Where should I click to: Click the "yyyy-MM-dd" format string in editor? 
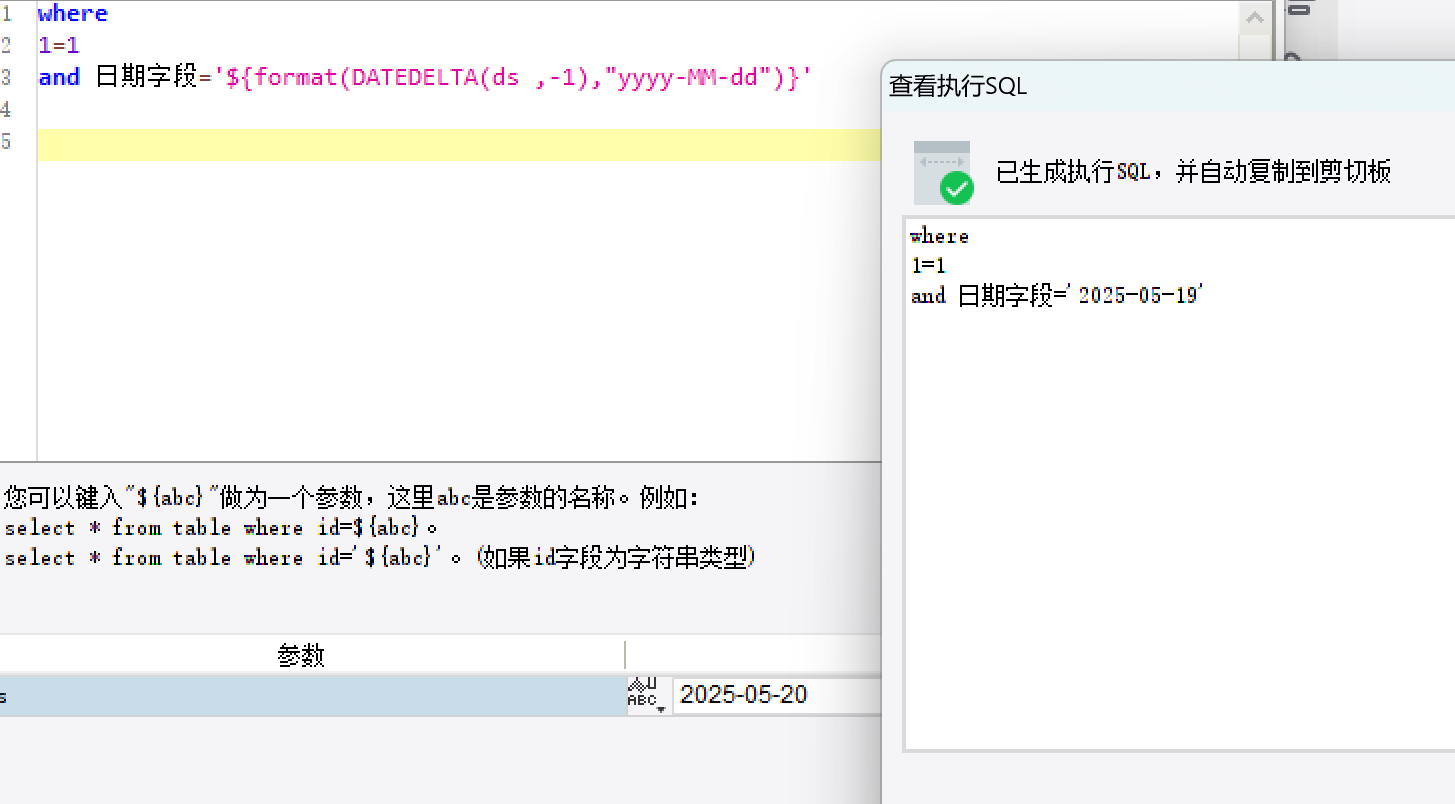click(688, 78)
